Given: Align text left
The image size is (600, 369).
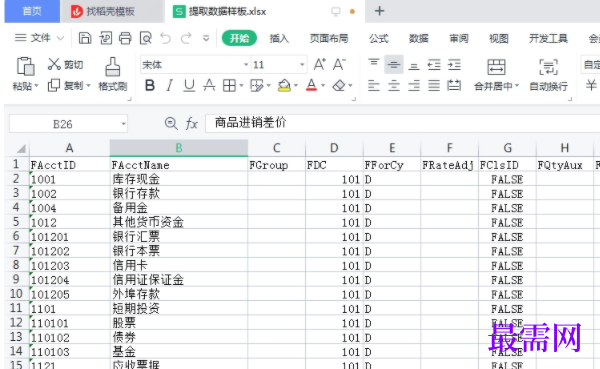Looking at the screenshot, I should 374,85.
